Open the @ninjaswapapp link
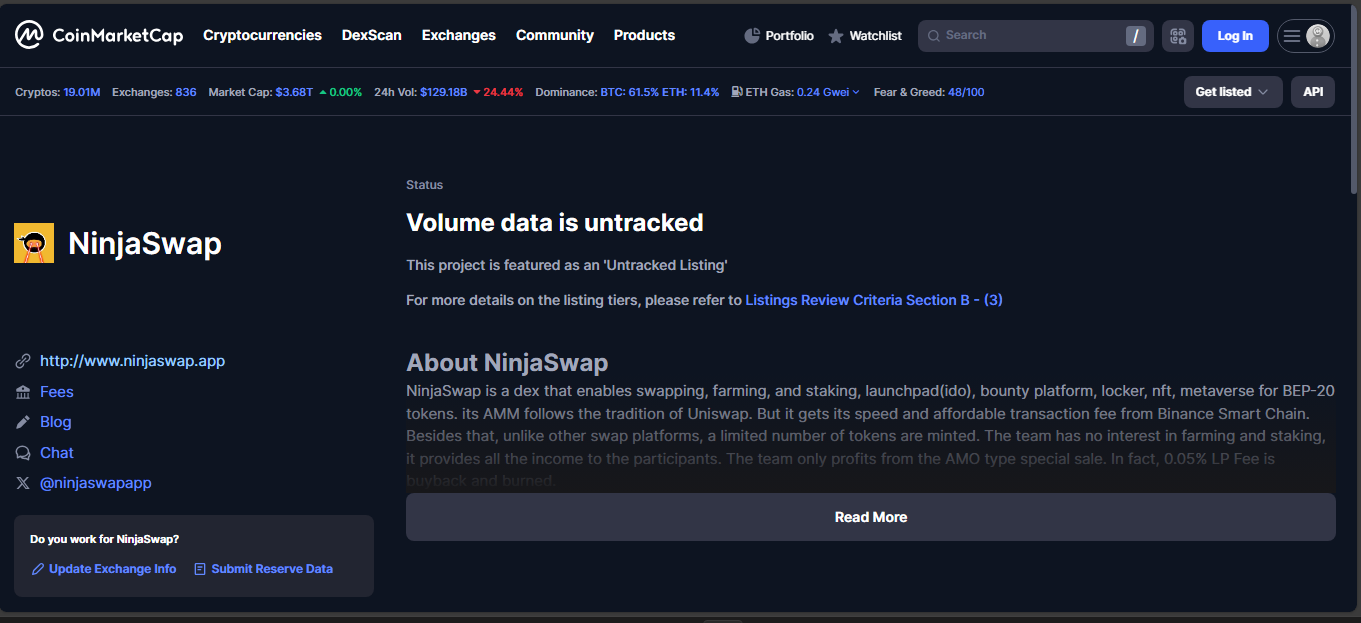This screenshot has width=1361, height=623. pyautogui.click(x=96, y=483)
